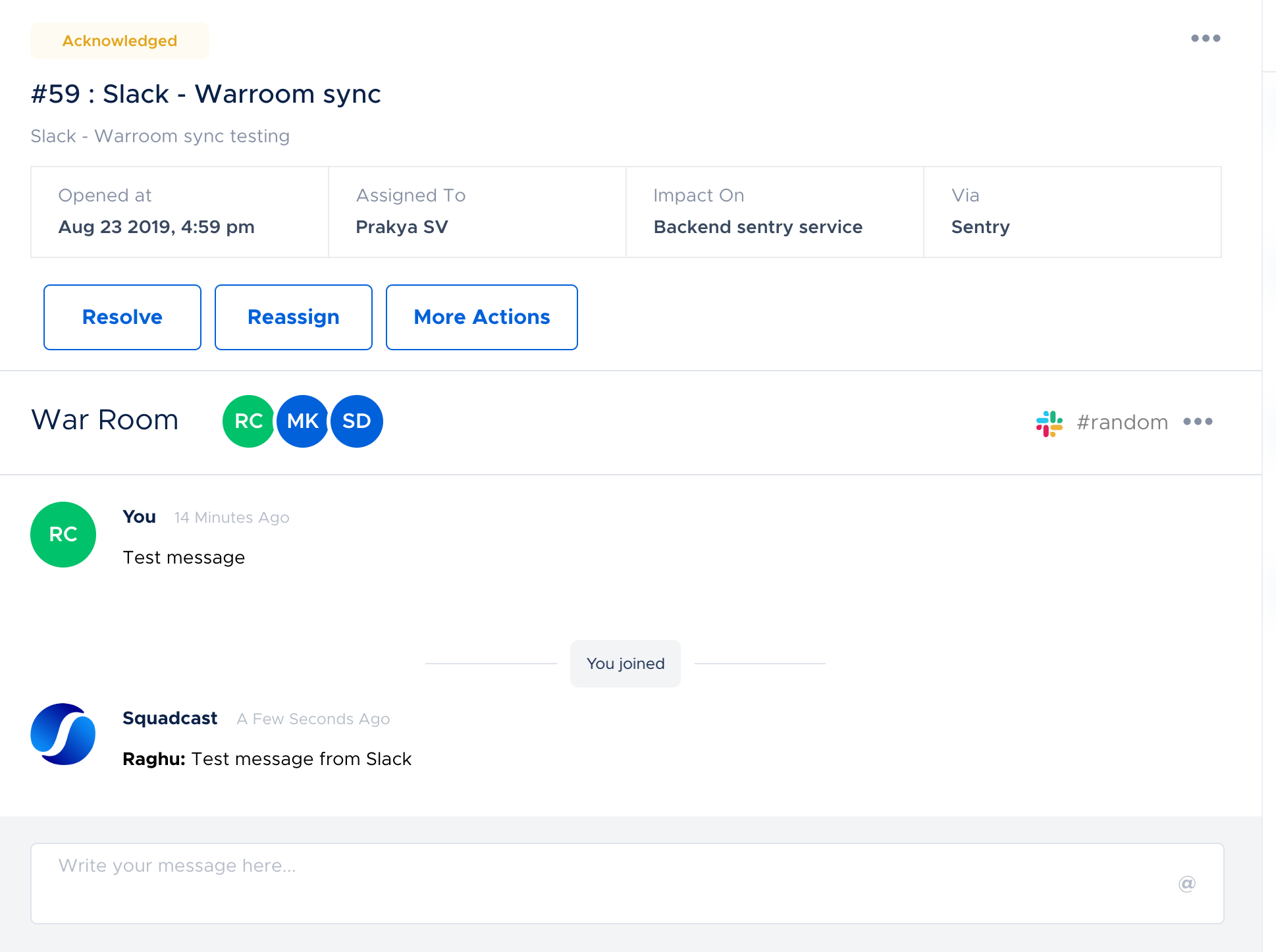
Task: Expand the More Actions dropdown
Action: click(x=481, y=317)
